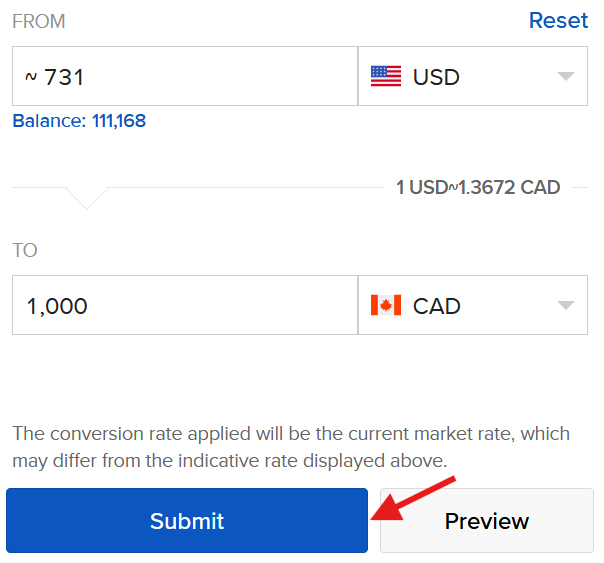Expand the USD dropdown arrow
The height and width of the screenshot is (563, 604).
[565, 76]
